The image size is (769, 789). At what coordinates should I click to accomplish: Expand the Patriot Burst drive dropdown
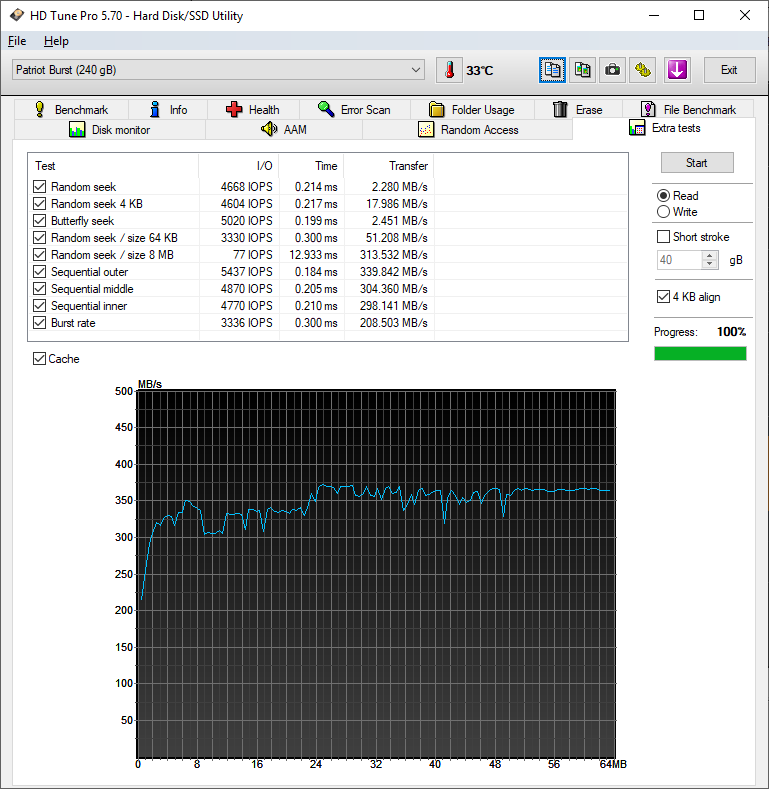[416, 70]
